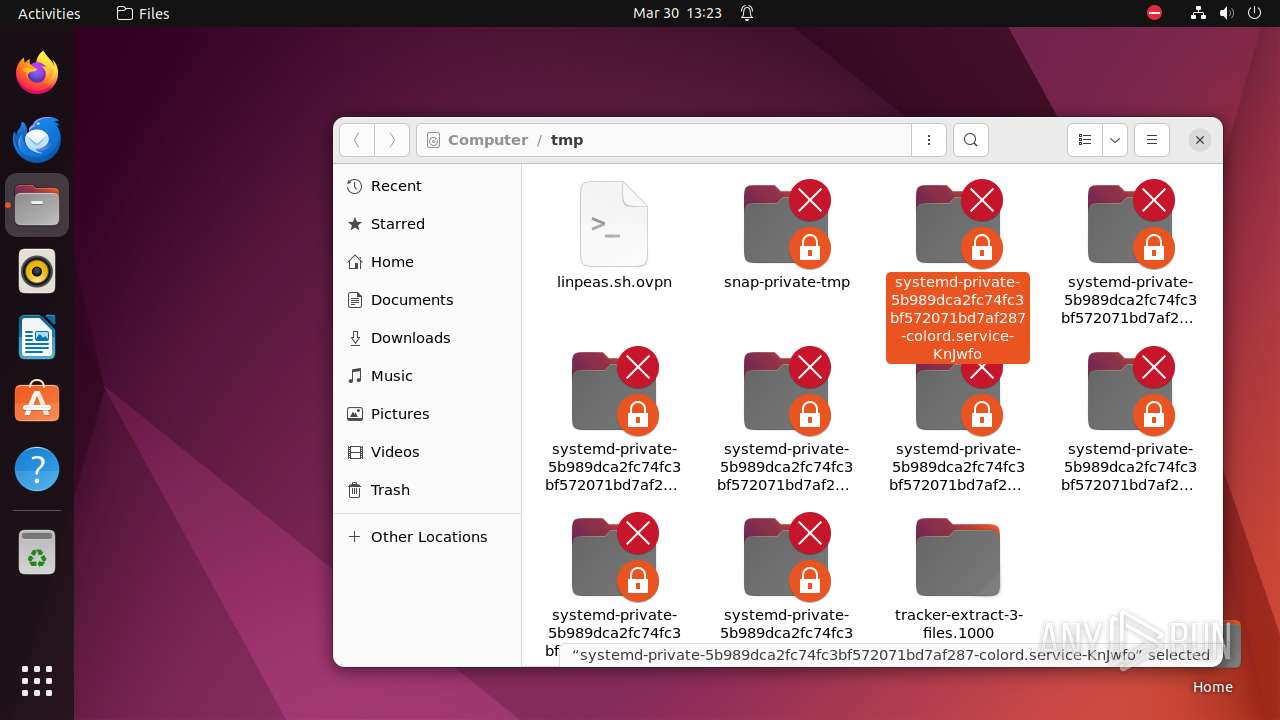Viewport: 1280px width, 720px height.
Task: Select the colord.service-KnJwfo folder icon
Action: point(959,224)
